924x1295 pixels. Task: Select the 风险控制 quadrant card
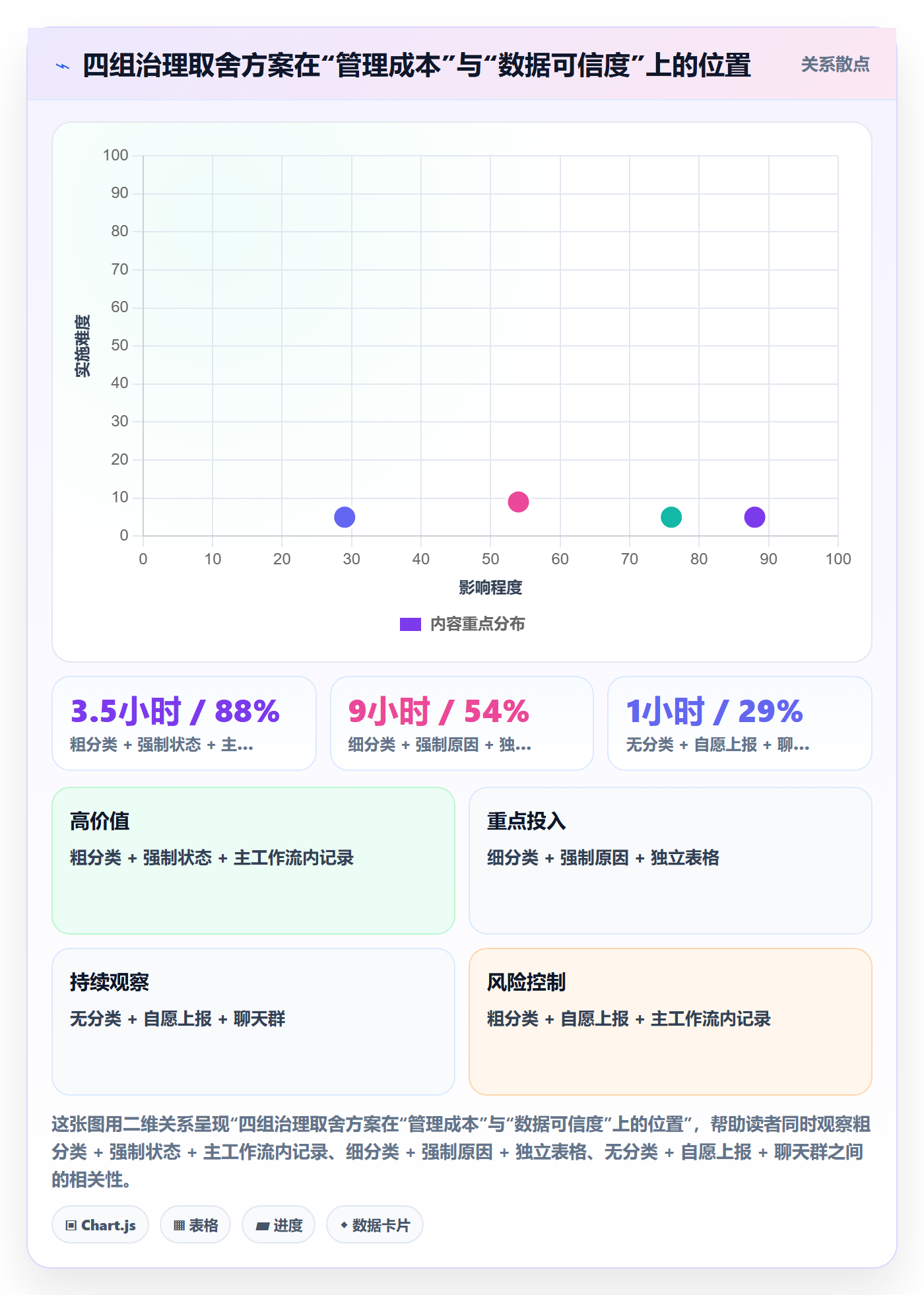671,1022
